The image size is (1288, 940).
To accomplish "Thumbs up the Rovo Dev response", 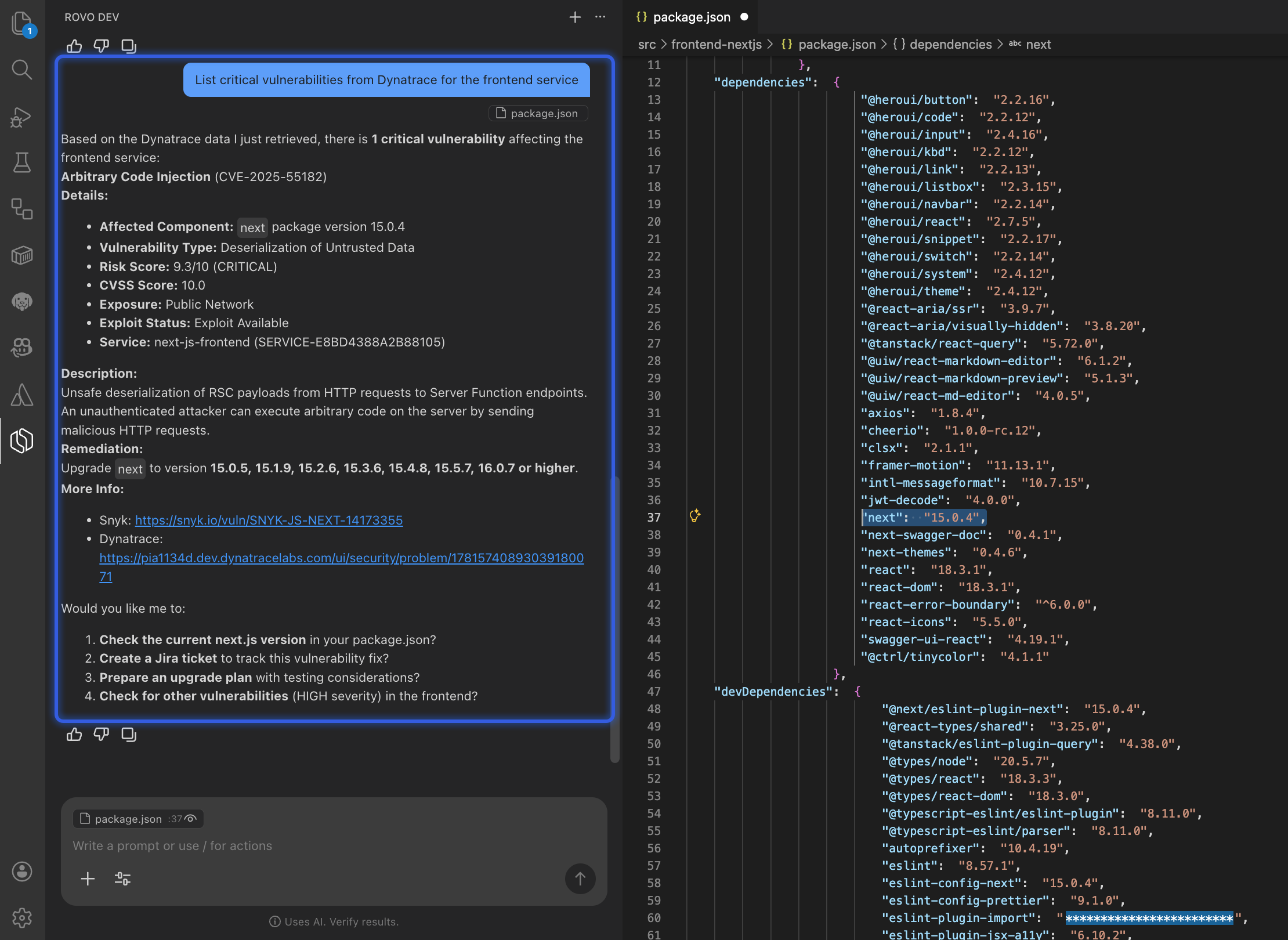I will [74, 734].
